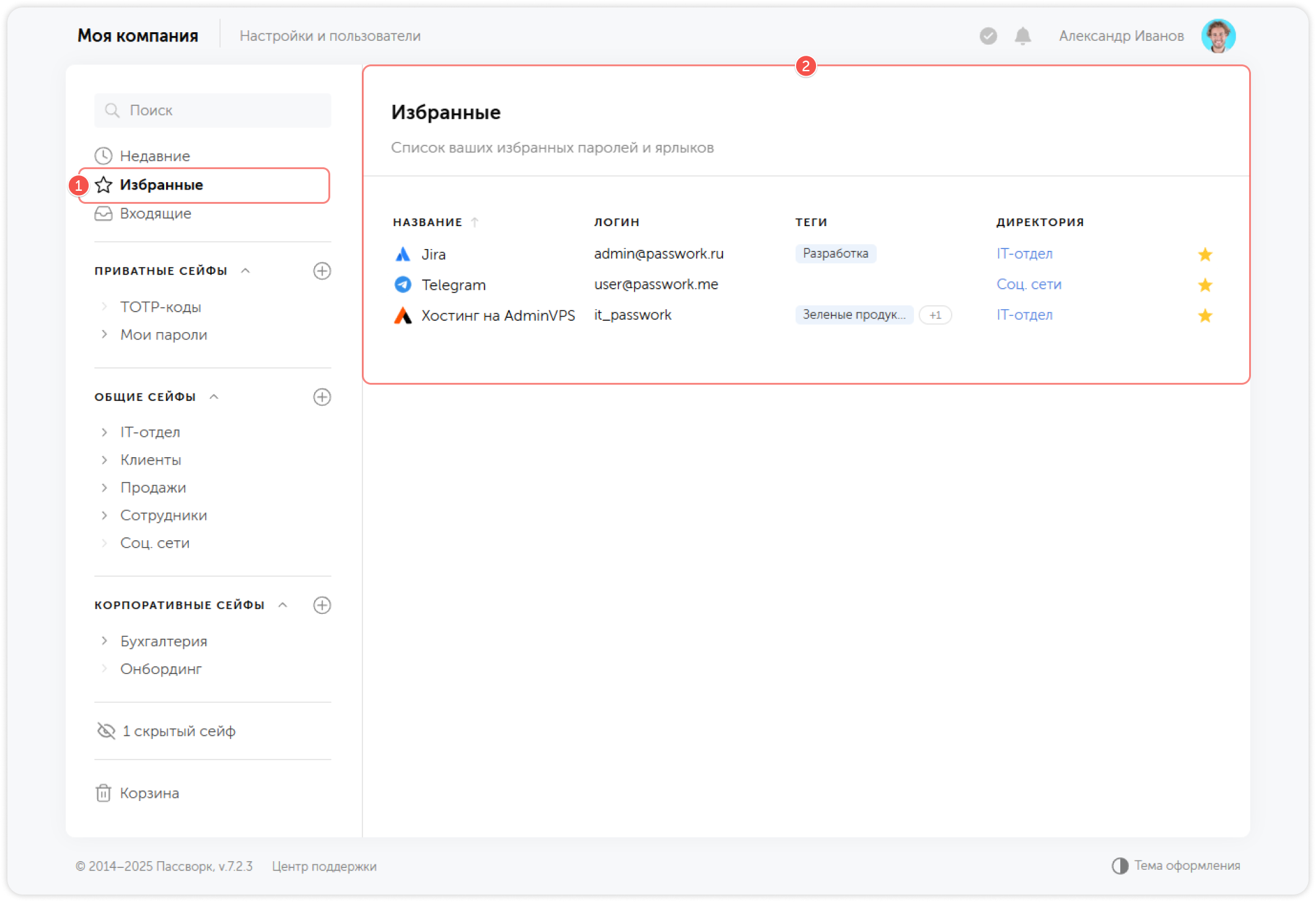Click the Telegram entry icon

click(403, 284)
